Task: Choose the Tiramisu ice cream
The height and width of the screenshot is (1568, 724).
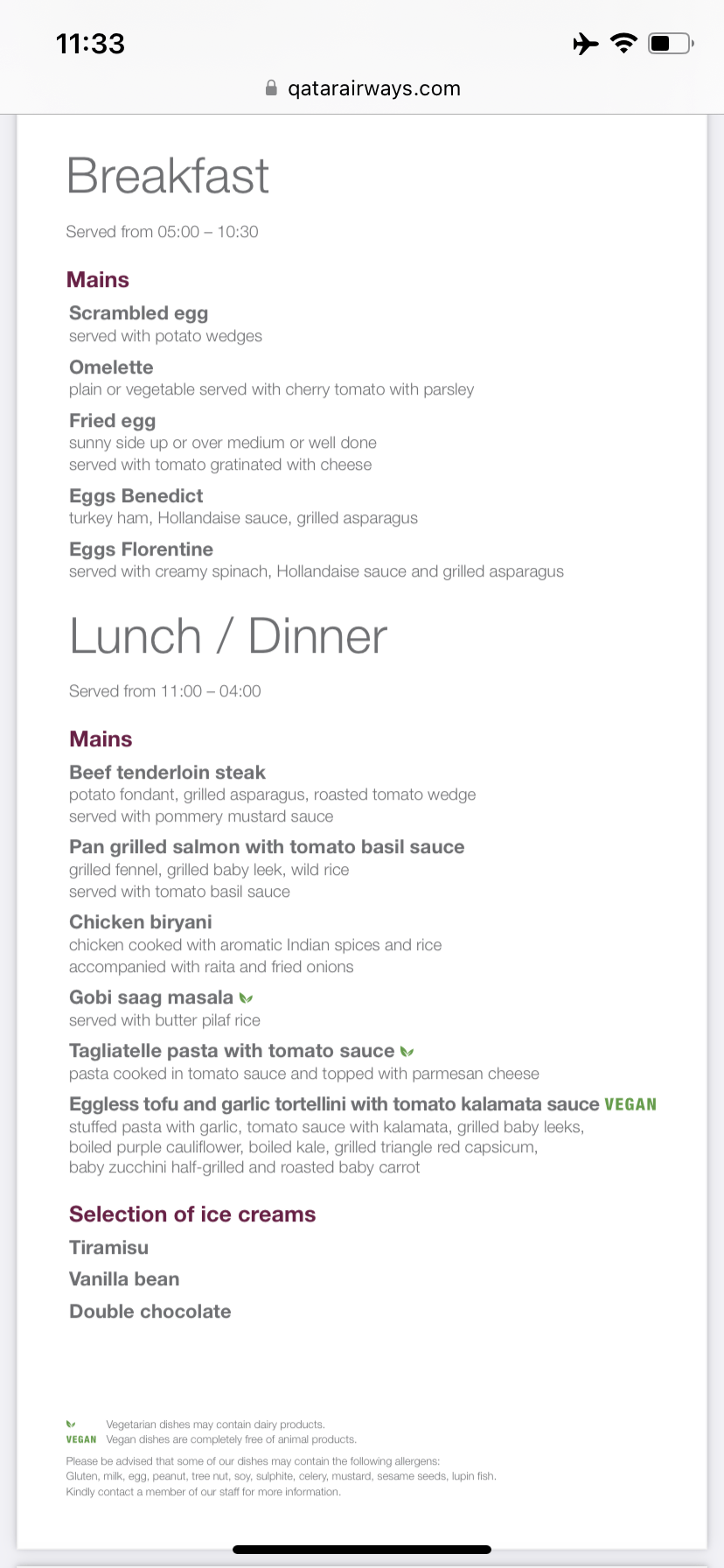Action: tap(109, 1248)
